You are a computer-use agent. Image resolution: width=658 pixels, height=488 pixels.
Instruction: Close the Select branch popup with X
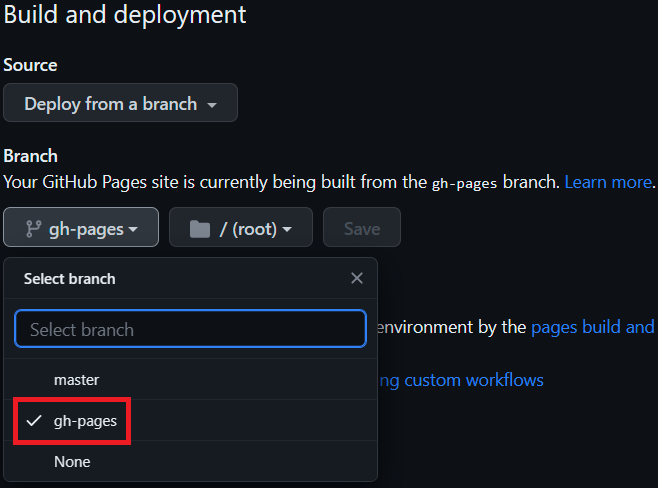pyautogui.click(x=357, y=278)
